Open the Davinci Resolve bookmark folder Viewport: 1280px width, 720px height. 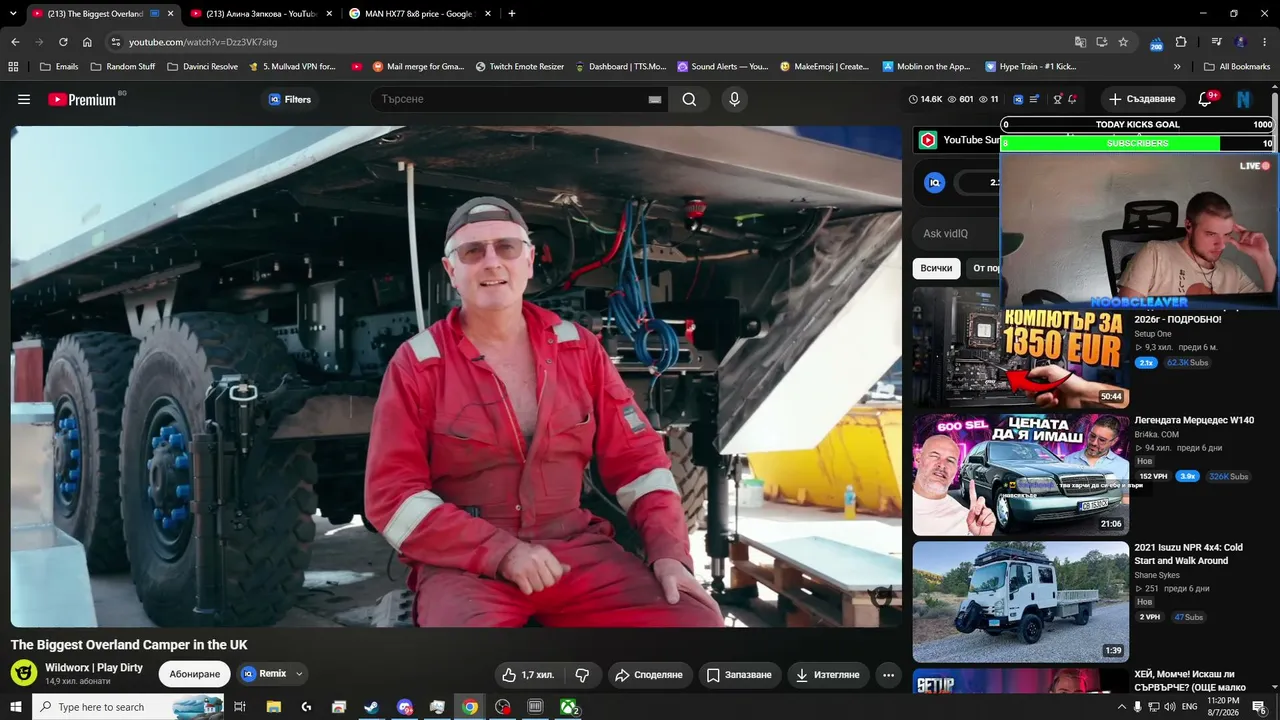pos(202,67)
